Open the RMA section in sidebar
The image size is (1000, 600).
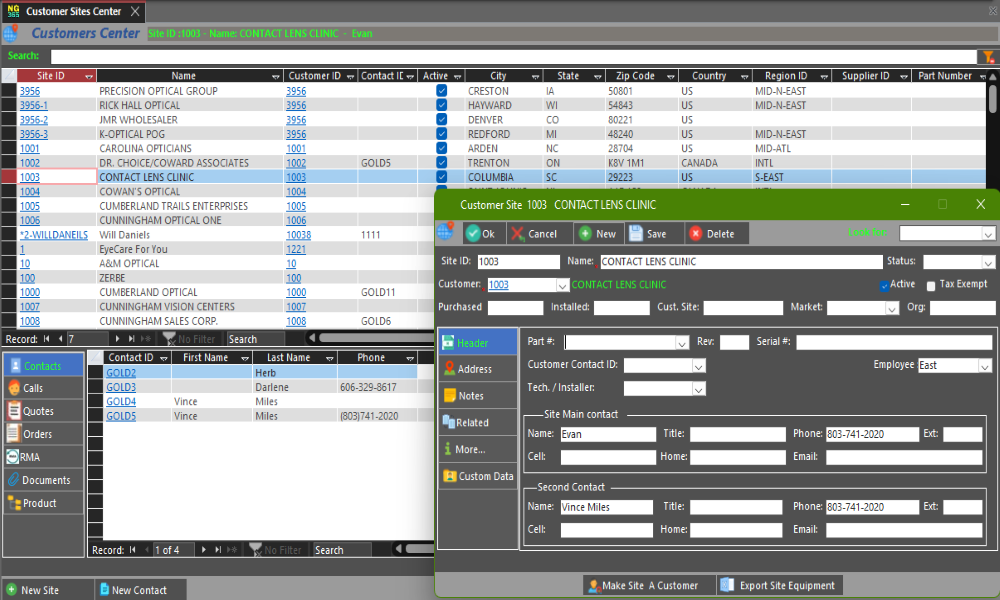coord(30,457)
